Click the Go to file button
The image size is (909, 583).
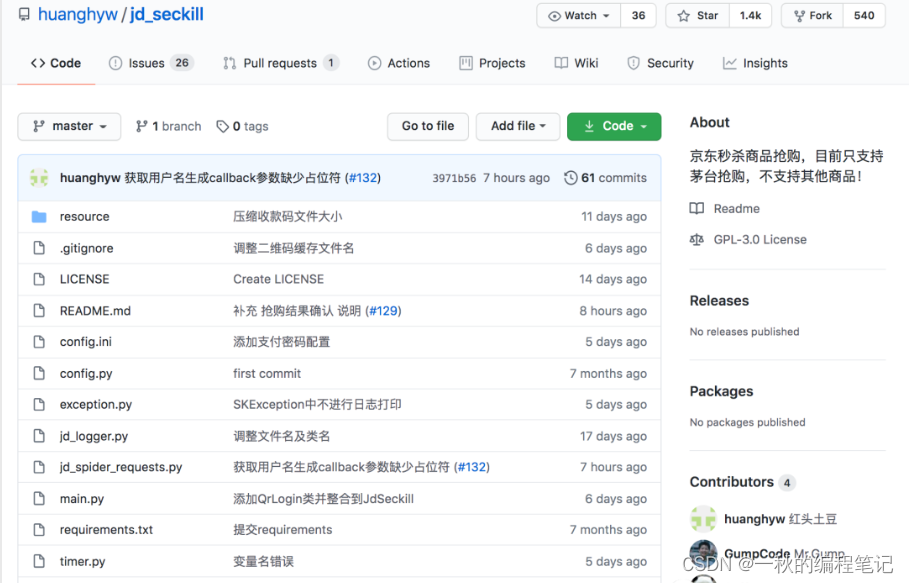point(428,126)
